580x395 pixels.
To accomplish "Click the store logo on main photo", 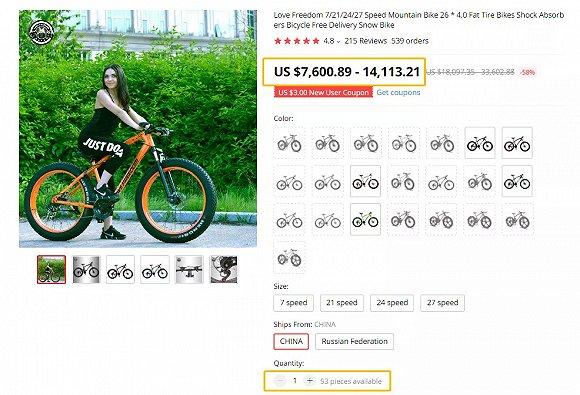I will click(41, 33).
